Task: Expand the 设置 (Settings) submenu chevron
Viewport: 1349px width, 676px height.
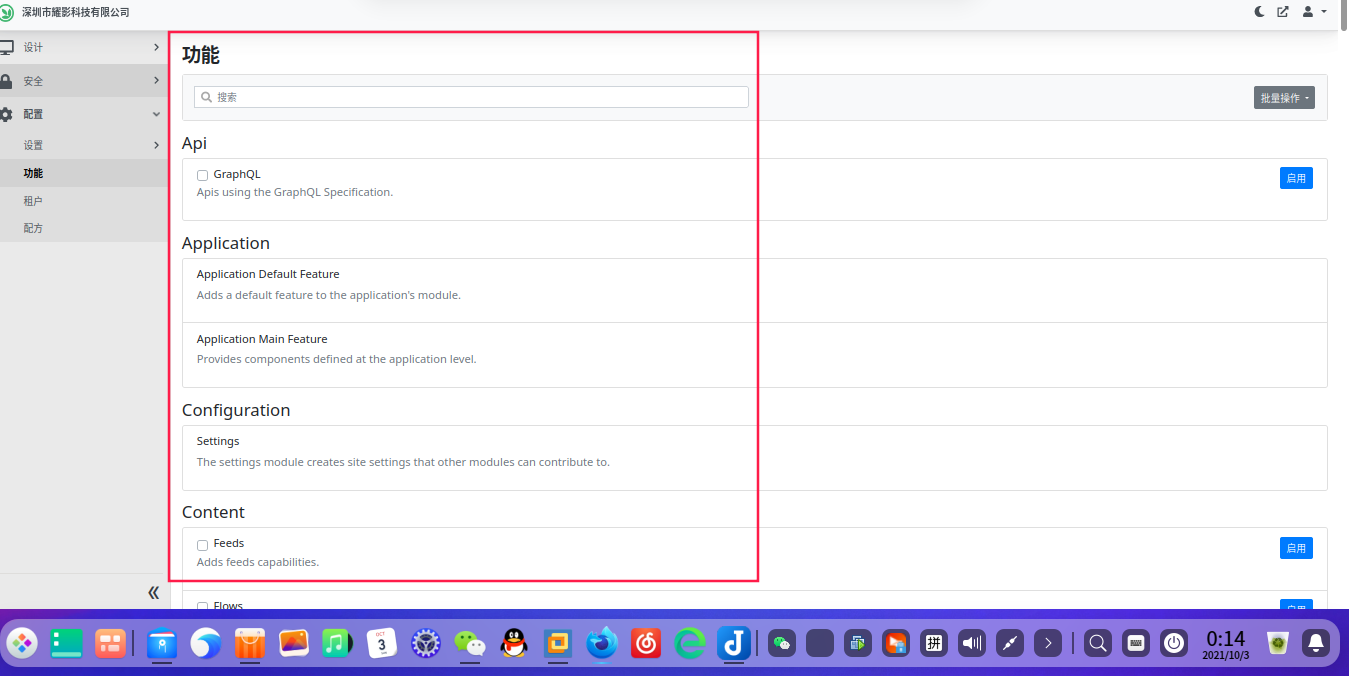Action: (156, 144)
